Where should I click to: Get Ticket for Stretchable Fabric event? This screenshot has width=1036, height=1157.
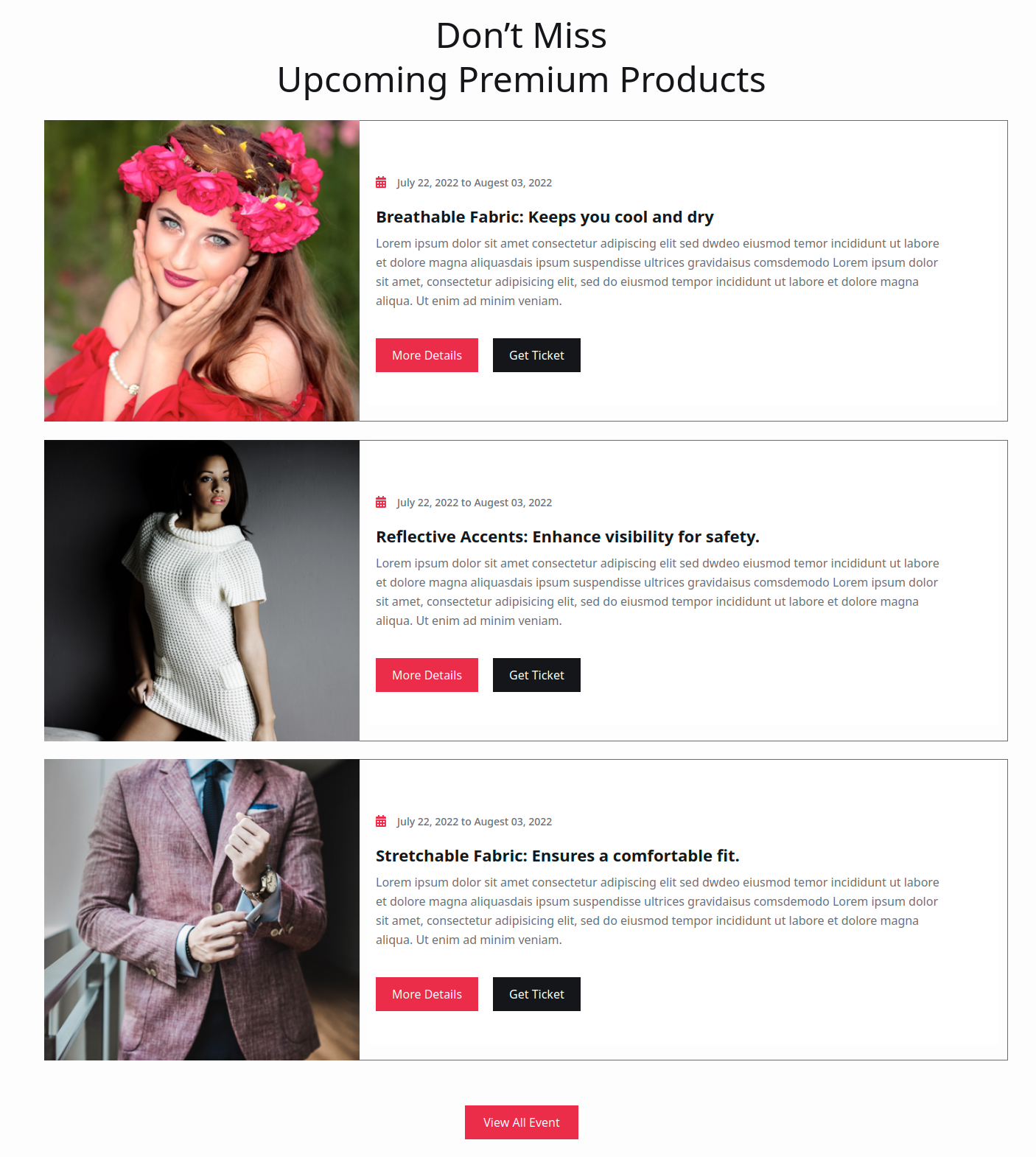tap(536, 994)
